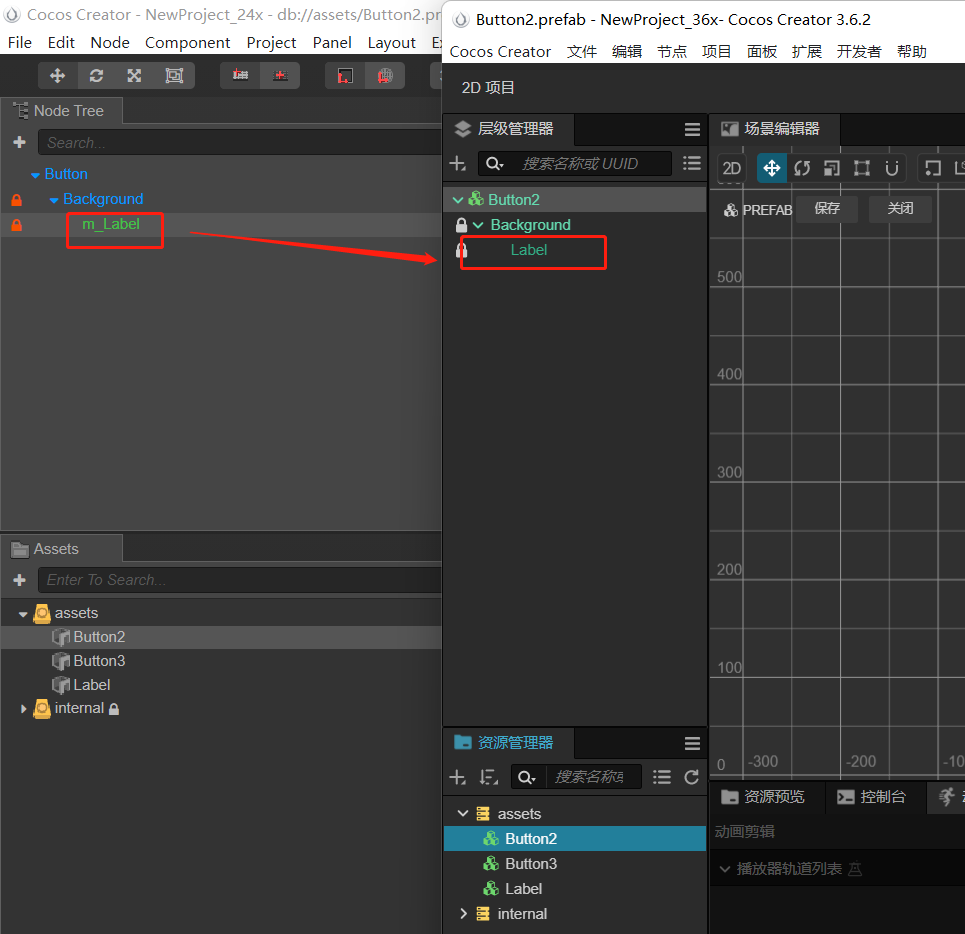Collapse the Button2 node in 层级管理器
The width and height of the screenshot is (965, 934).
point(457,199)
